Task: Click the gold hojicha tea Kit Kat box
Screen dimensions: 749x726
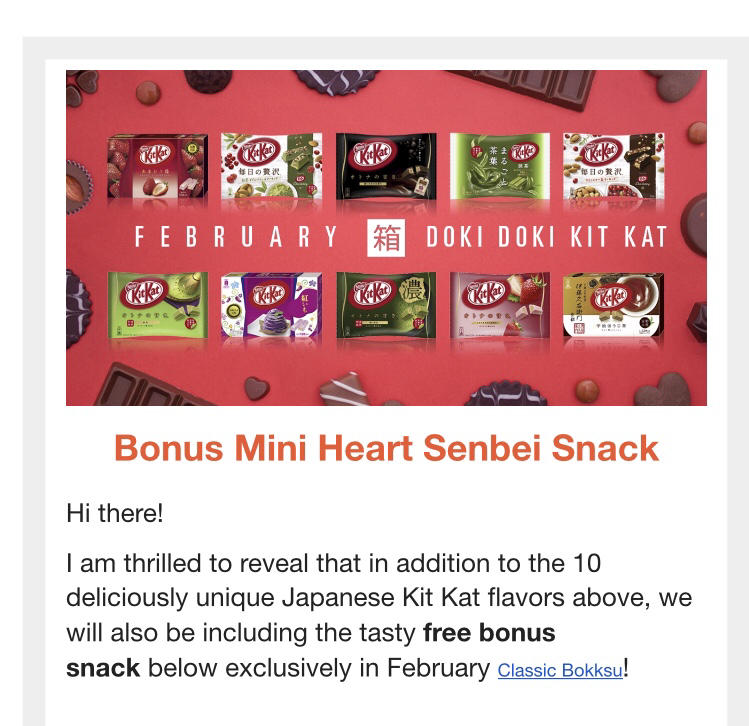Action: coord(613,305)
